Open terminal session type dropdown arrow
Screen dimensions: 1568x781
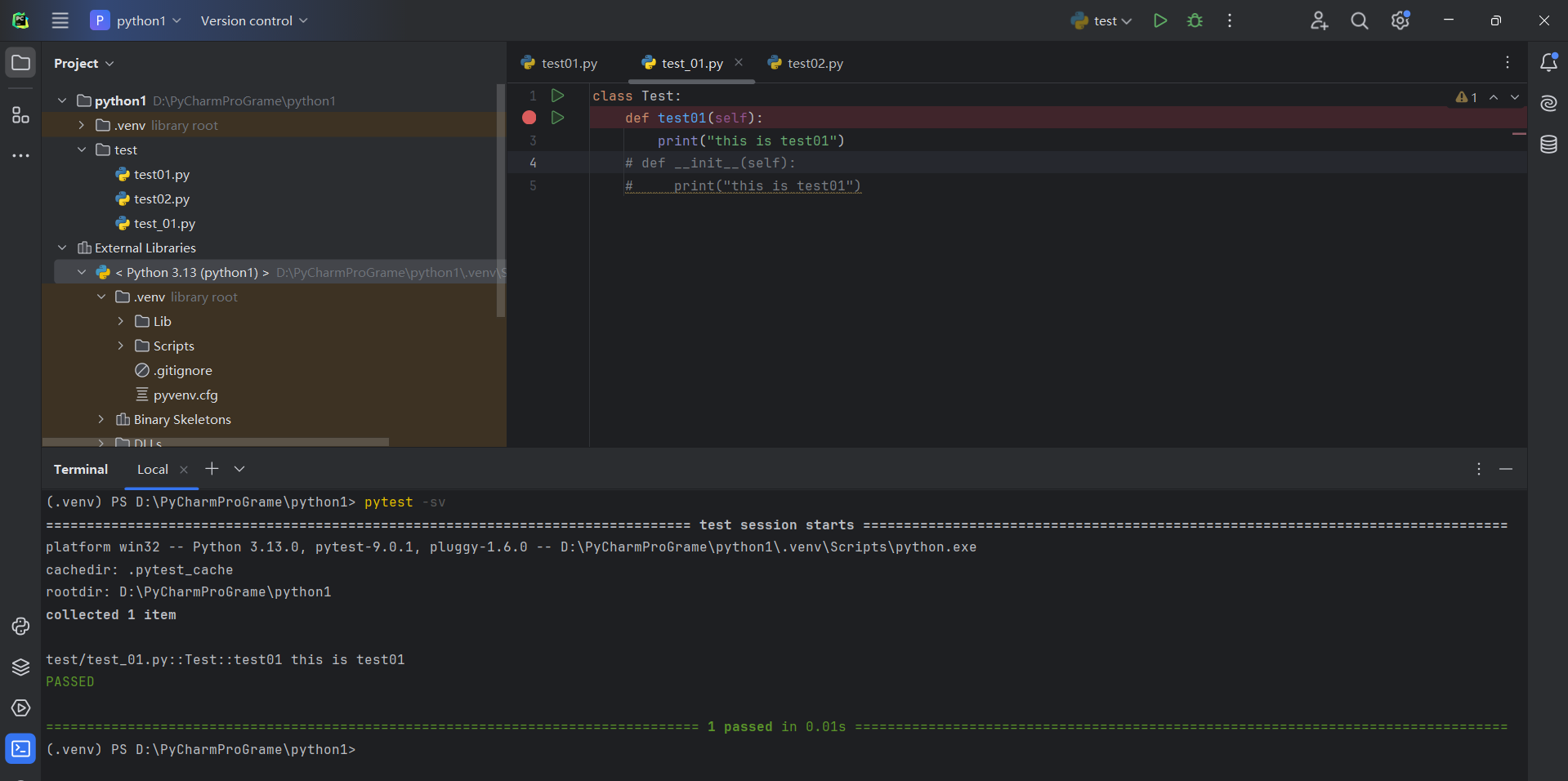239,469
